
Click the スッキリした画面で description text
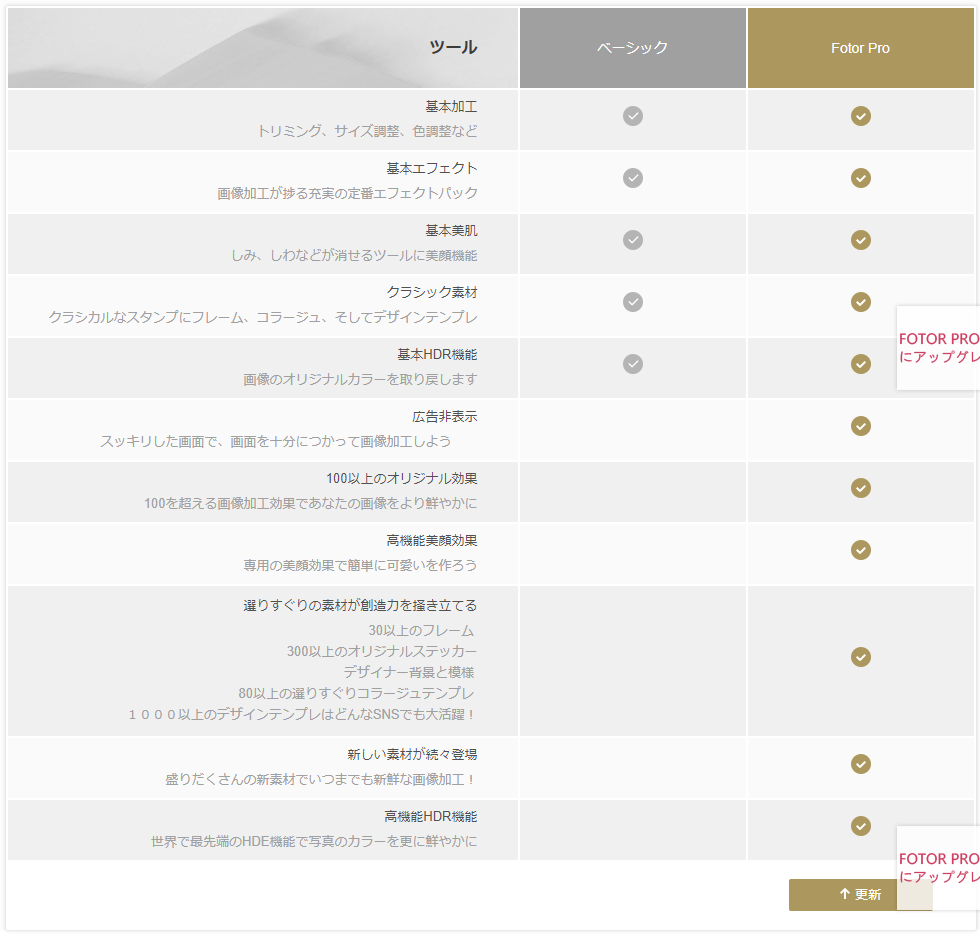276,441
